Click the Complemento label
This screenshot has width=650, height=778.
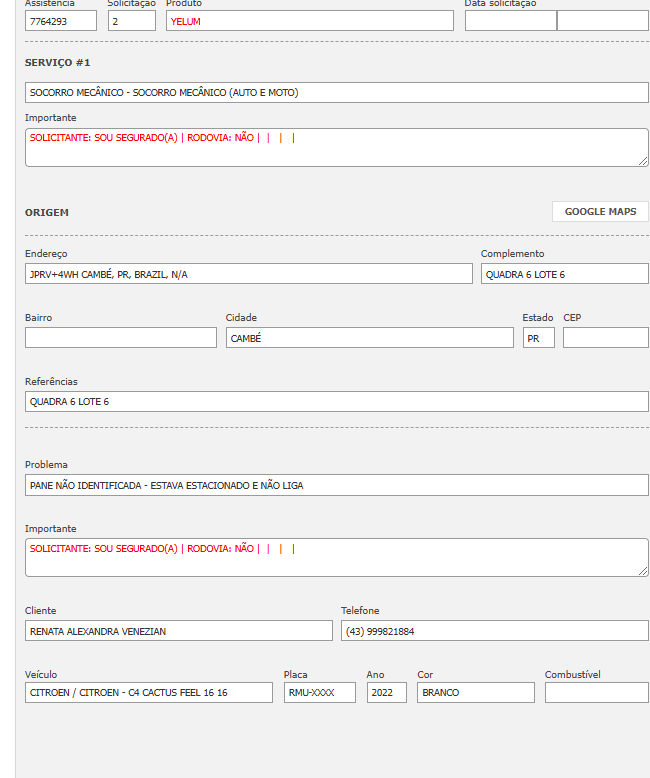(x=513, y=254)
